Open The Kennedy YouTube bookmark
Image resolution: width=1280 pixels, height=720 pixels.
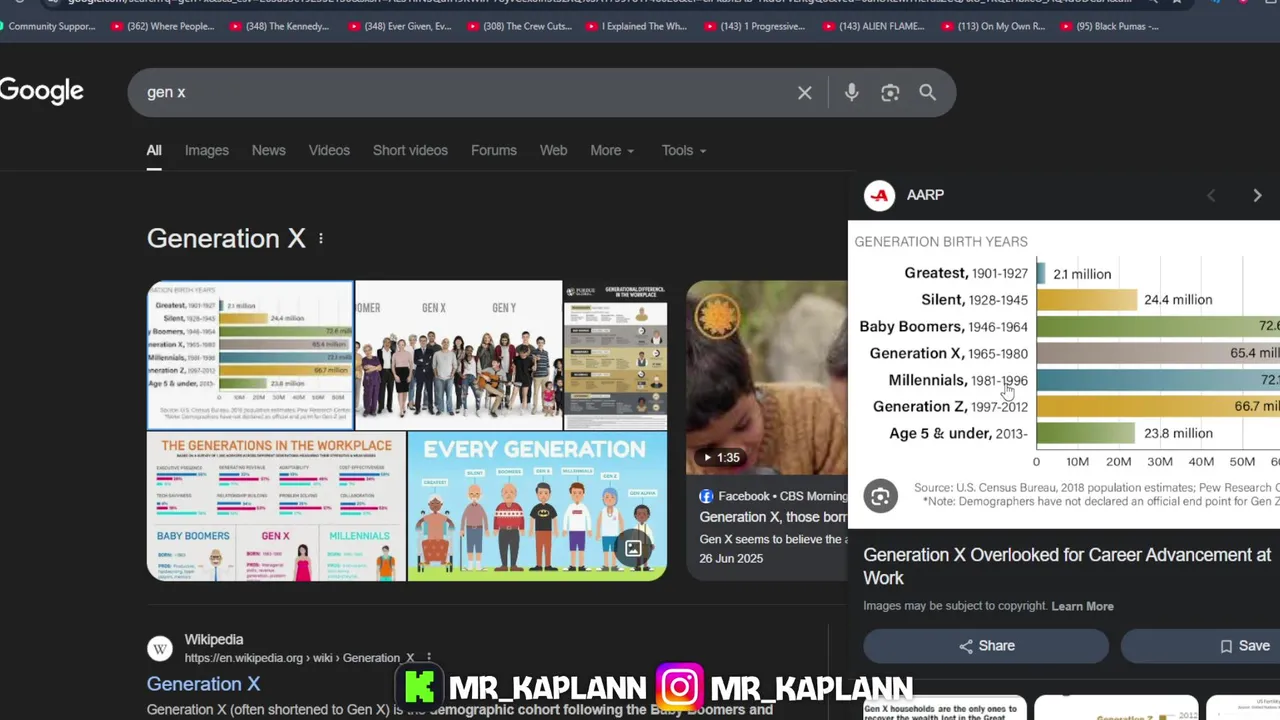pyautogui.click(x=279, y=26)
